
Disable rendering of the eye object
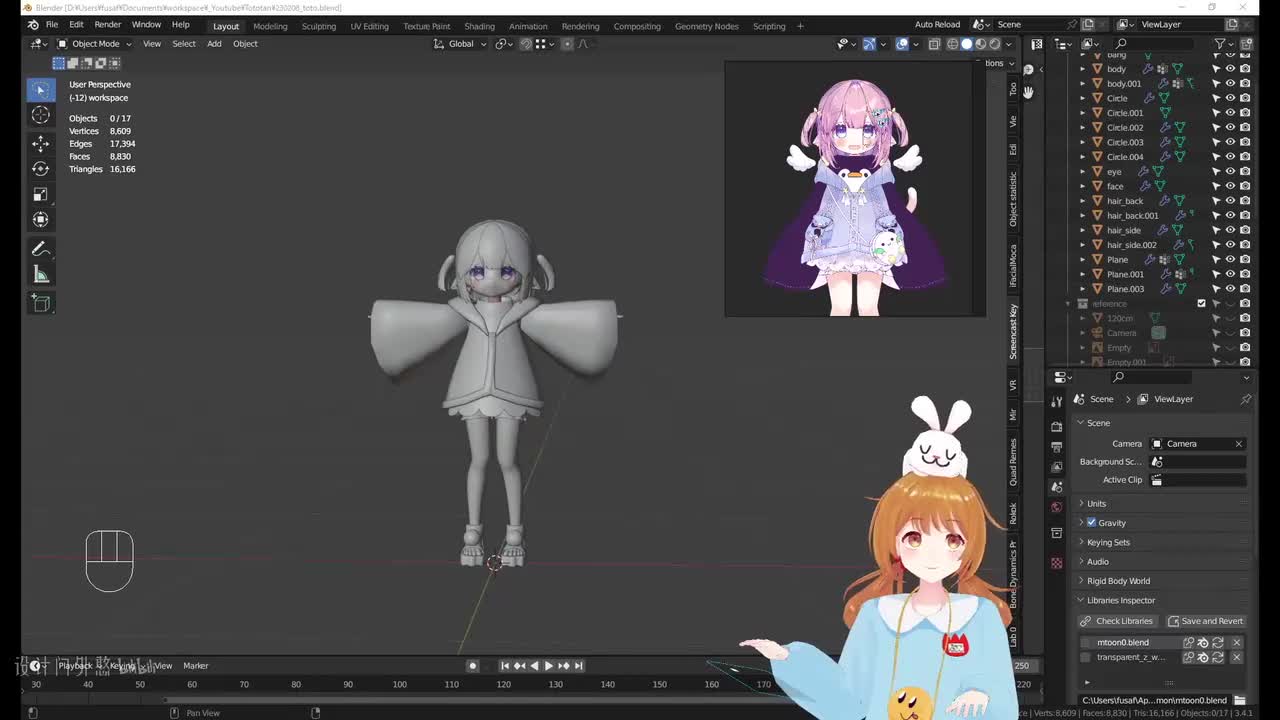tap(1245, 172)
